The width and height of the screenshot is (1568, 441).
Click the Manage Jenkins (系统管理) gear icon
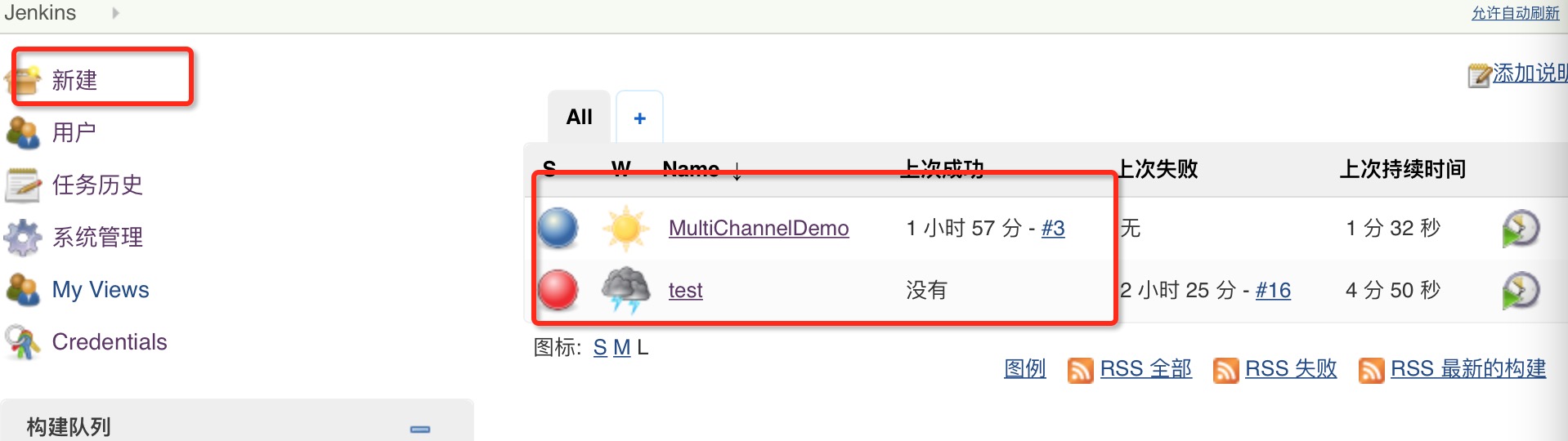point(23,238)
